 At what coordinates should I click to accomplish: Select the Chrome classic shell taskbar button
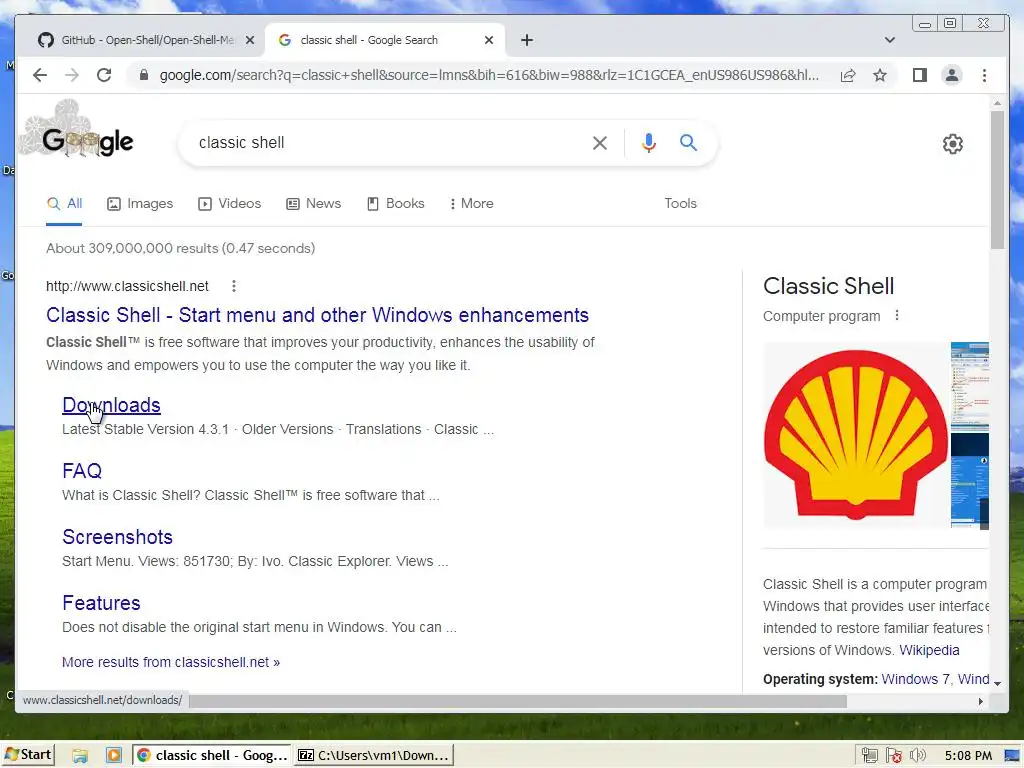[212, 756]
